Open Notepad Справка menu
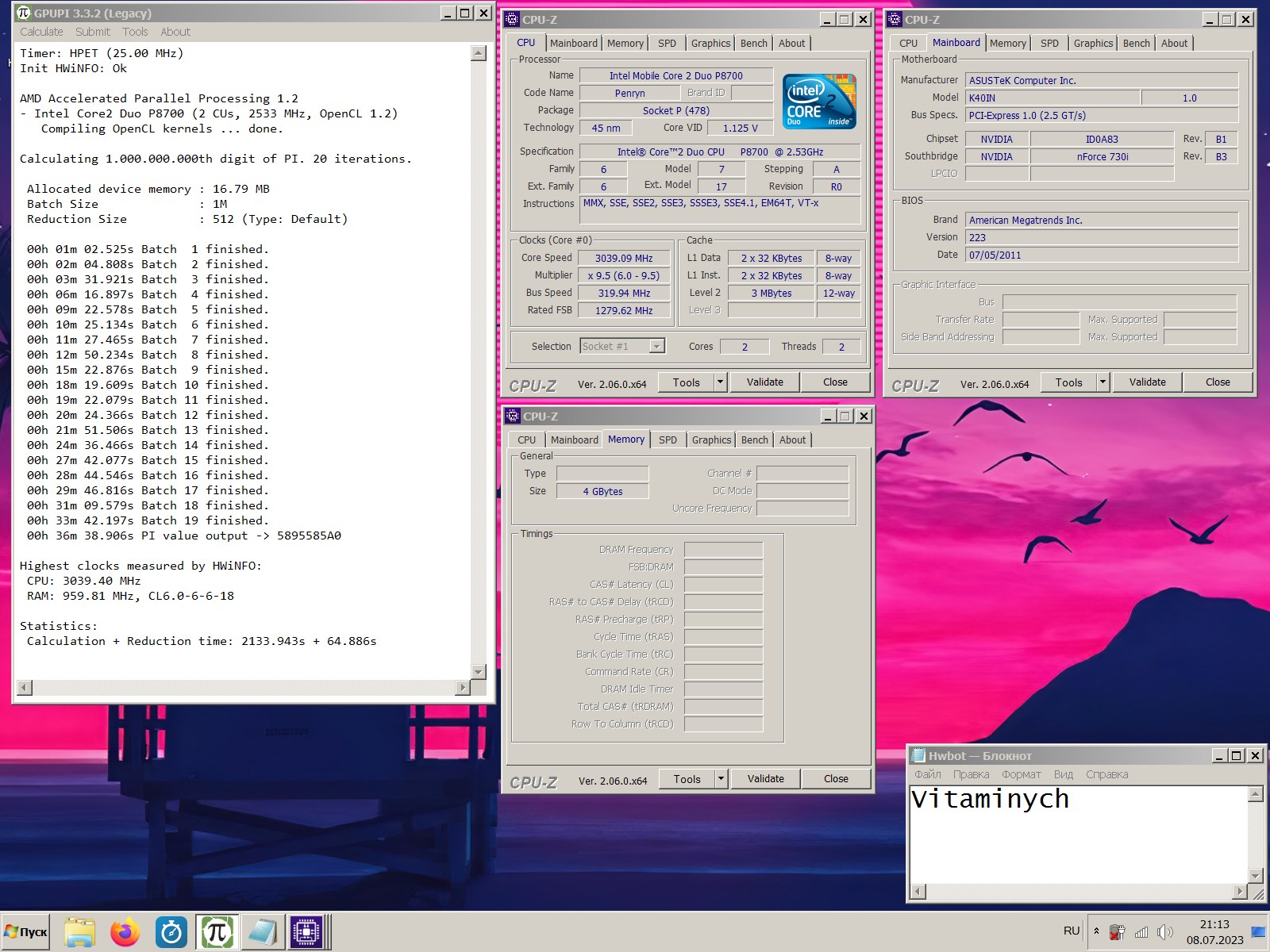The width and height of the screenshot is (1270, 952). pos(1106,774)
